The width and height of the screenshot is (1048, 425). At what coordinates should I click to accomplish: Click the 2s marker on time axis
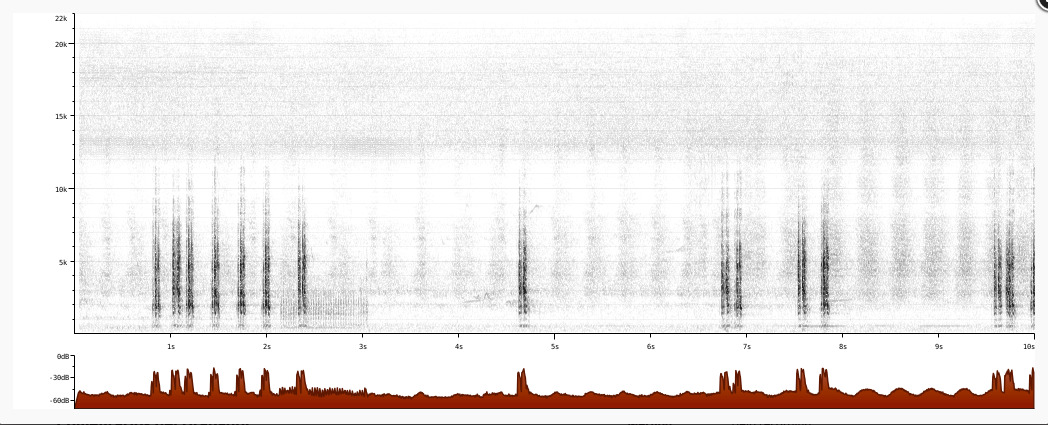pos(267,346)
